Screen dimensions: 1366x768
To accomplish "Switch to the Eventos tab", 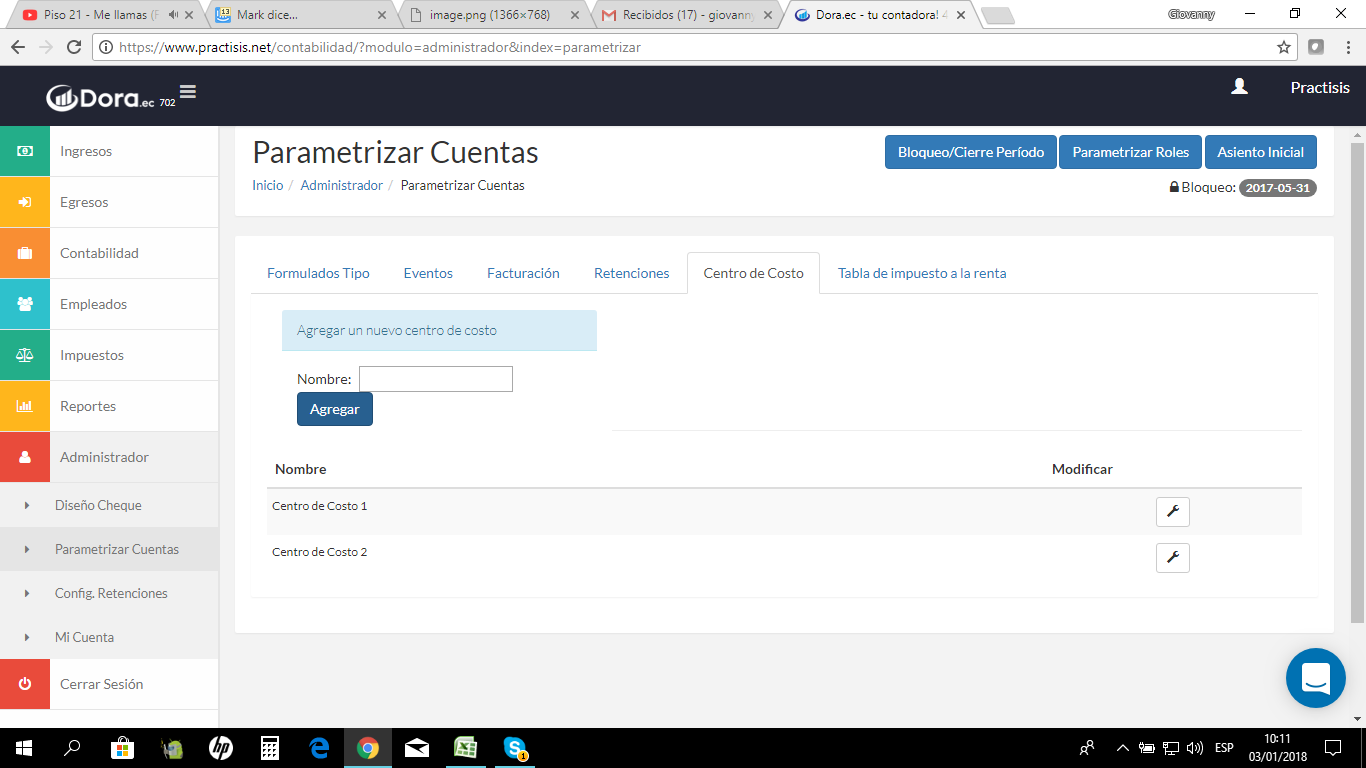I will [x=428, y=273].
